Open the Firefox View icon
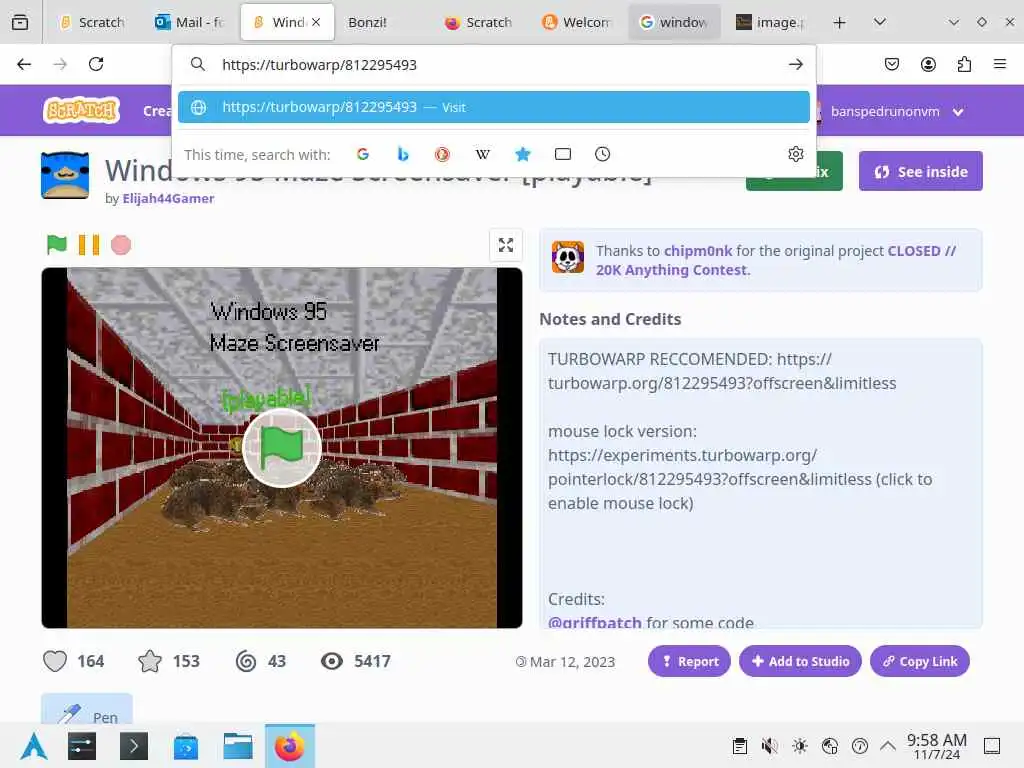Image resolution: width=1024 pixels, height=768 pixels. pyautogui.click(x=20, y=22)
